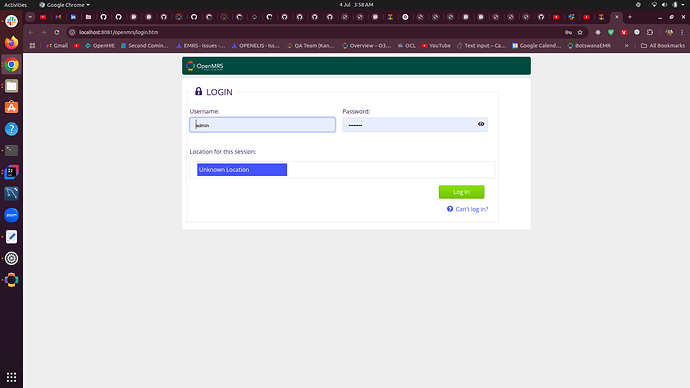
Task: Open the EMRS - Issues bookmark
Action: [x=201, y=45]
